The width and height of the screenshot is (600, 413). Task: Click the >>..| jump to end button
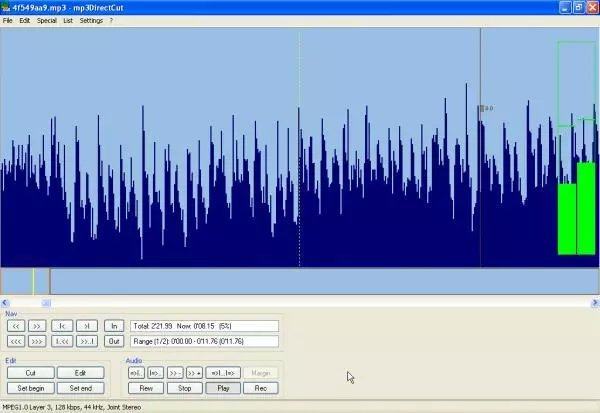87,341
